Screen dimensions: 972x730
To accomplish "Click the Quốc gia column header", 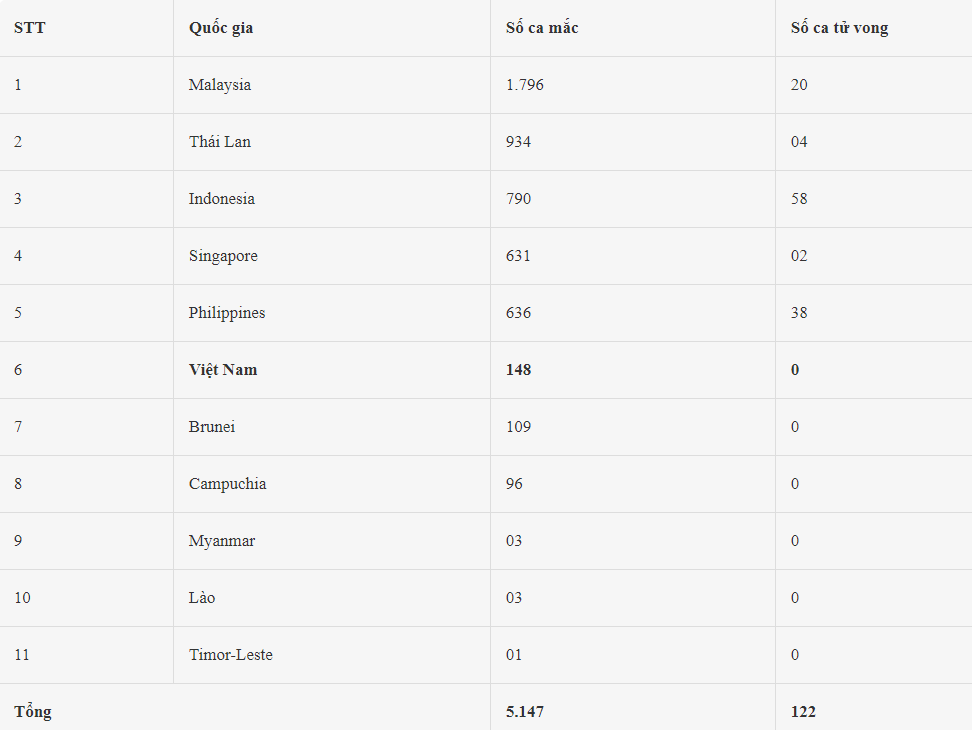I will pyautogui.click(x=221, y=28).
